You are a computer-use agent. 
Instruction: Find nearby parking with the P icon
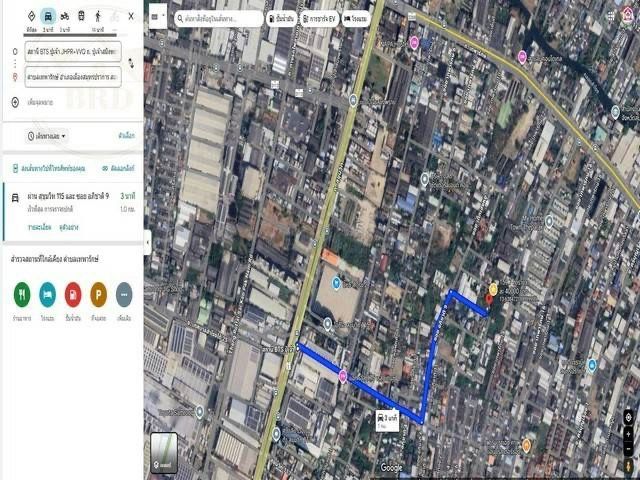(98, 294)
